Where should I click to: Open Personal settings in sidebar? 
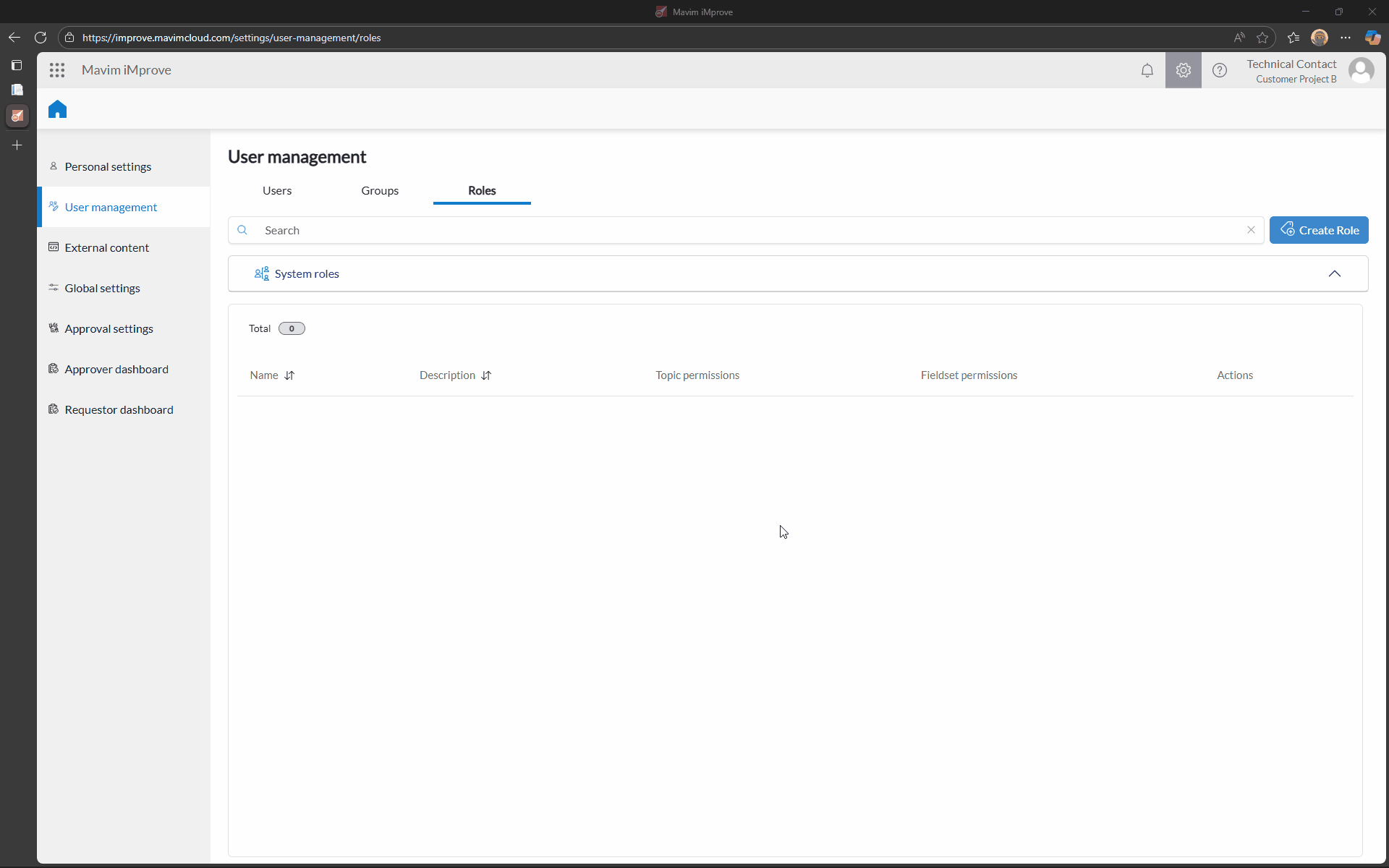click(108, 167)
